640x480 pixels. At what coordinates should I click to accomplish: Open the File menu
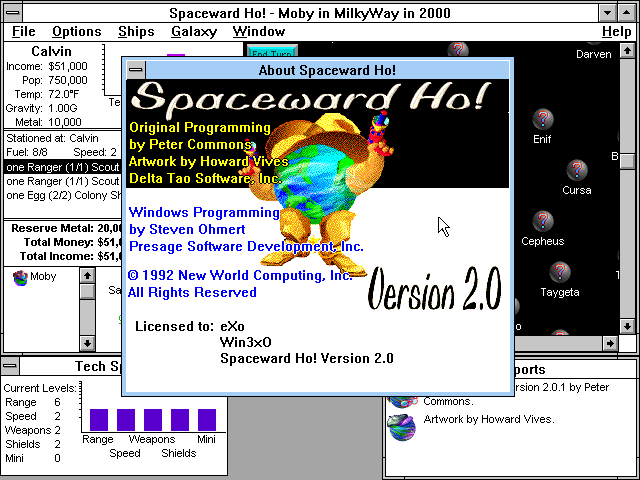[23, 31]
